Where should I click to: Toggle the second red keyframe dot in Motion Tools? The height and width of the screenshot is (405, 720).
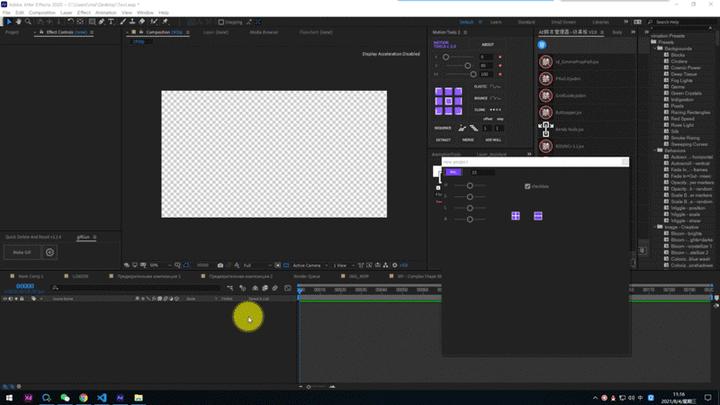coord(500,66)
